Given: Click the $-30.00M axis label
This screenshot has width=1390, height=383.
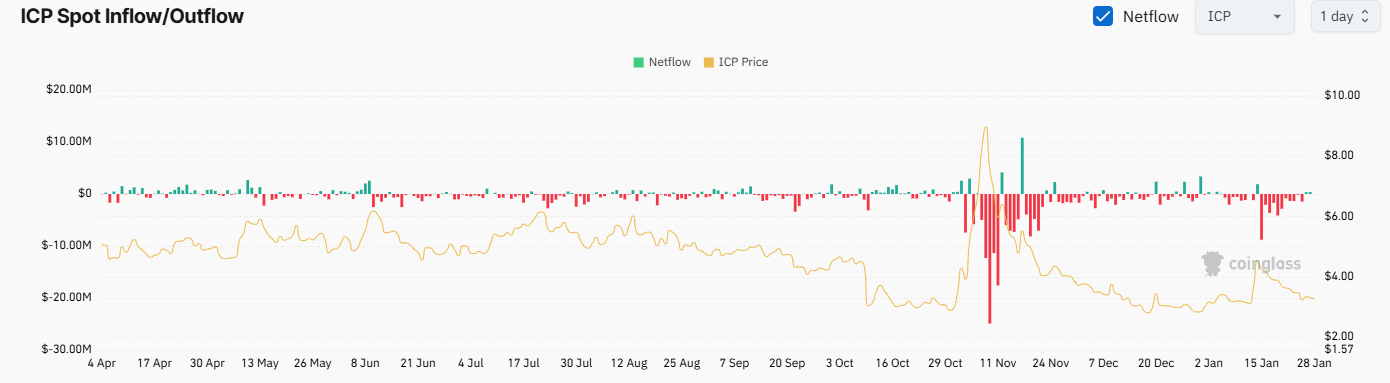Looking at the screenshot, I should point(67,349).
